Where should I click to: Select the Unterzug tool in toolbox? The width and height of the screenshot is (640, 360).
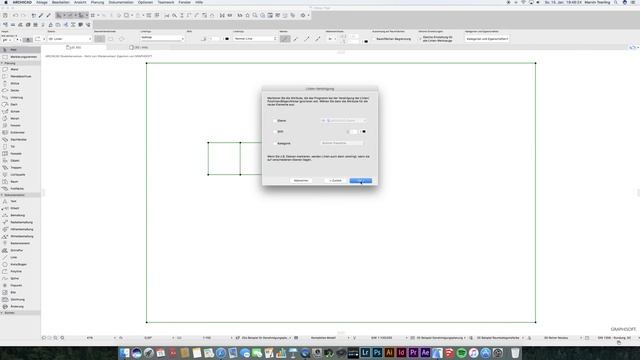pyautogui.click(x=16, y=98)
